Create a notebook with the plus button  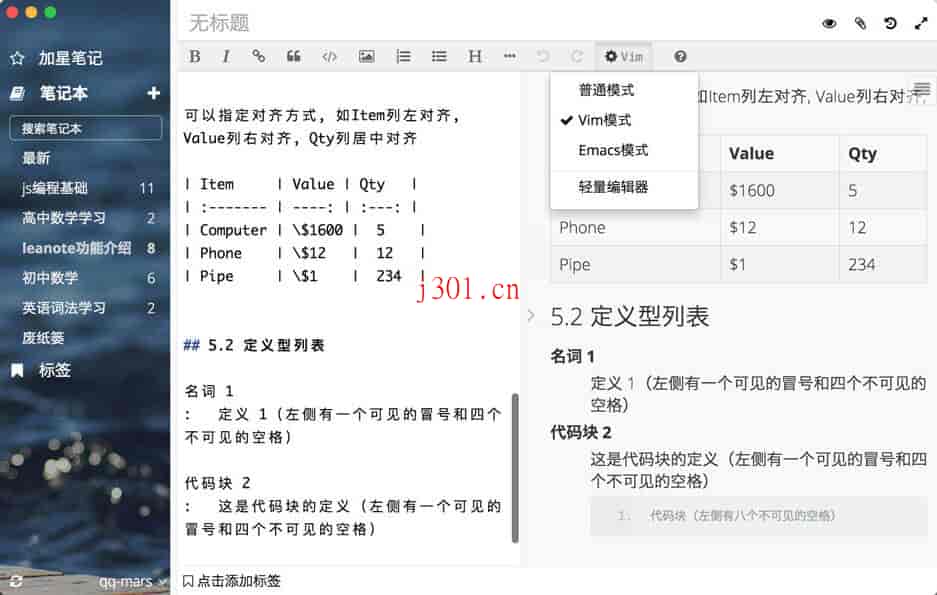(153, 92)
